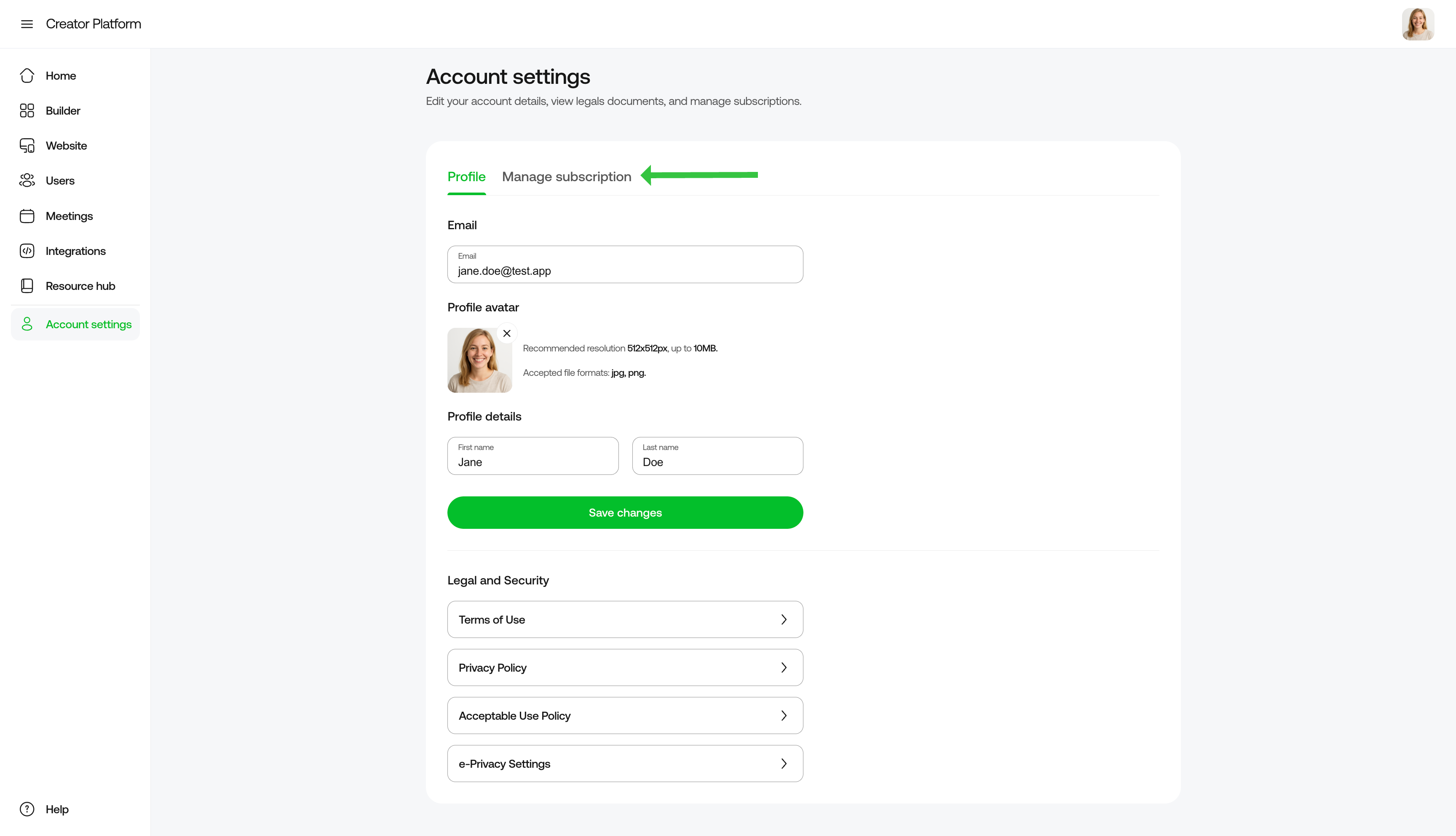Image resolution: width=1456 pixels, height=836 pixels.
Task: Switch to the Manage subscription tab
Action: coord(567,177)
